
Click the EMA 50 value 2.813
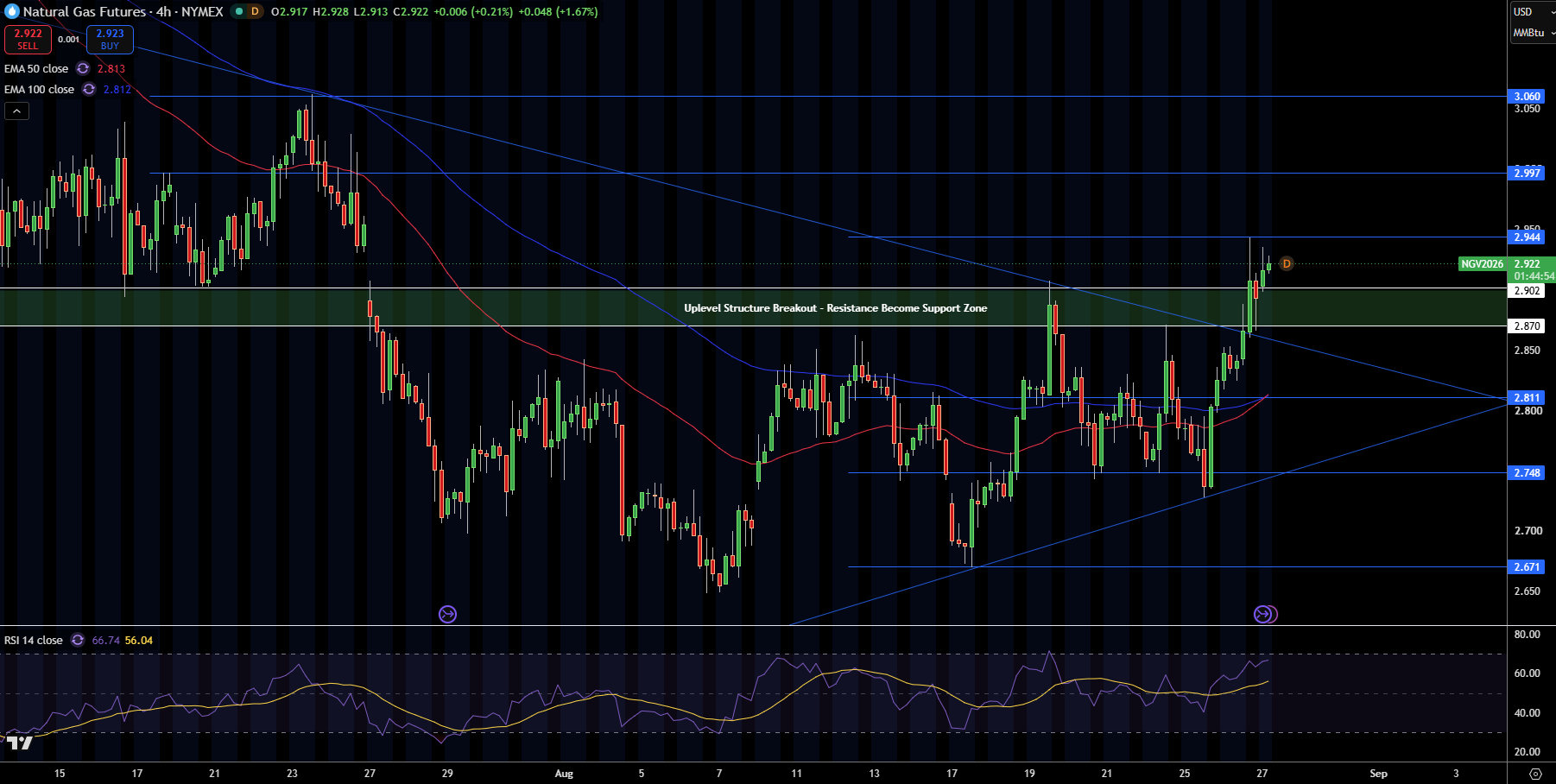point(111,68)
